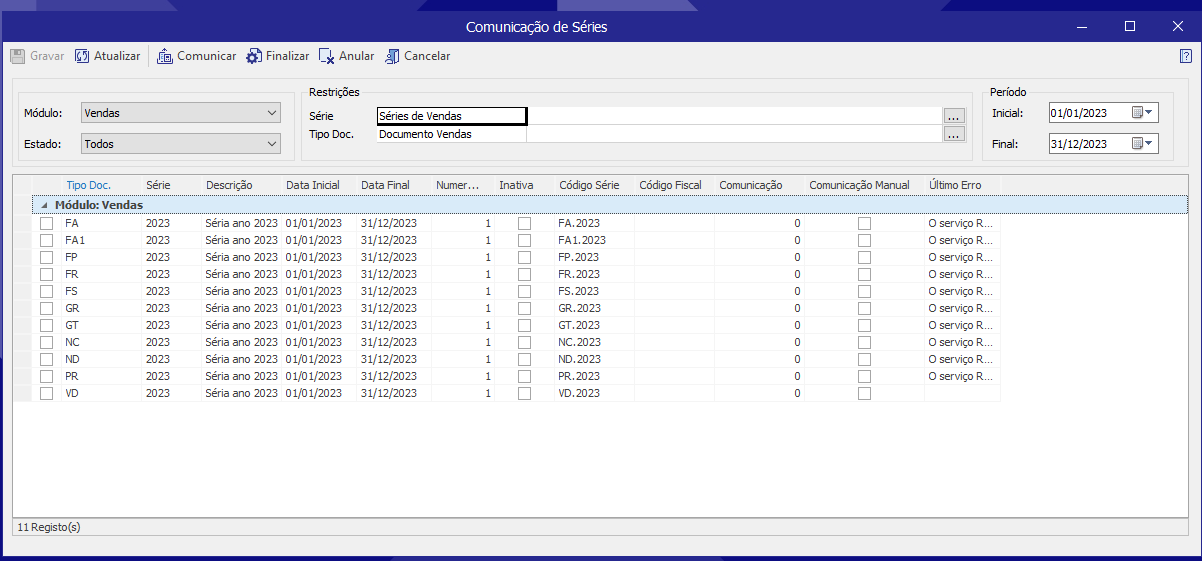Screen dimensions: 1202x561
Task: Collapse the Módulo: Vendas group
Action: [43, 205]
